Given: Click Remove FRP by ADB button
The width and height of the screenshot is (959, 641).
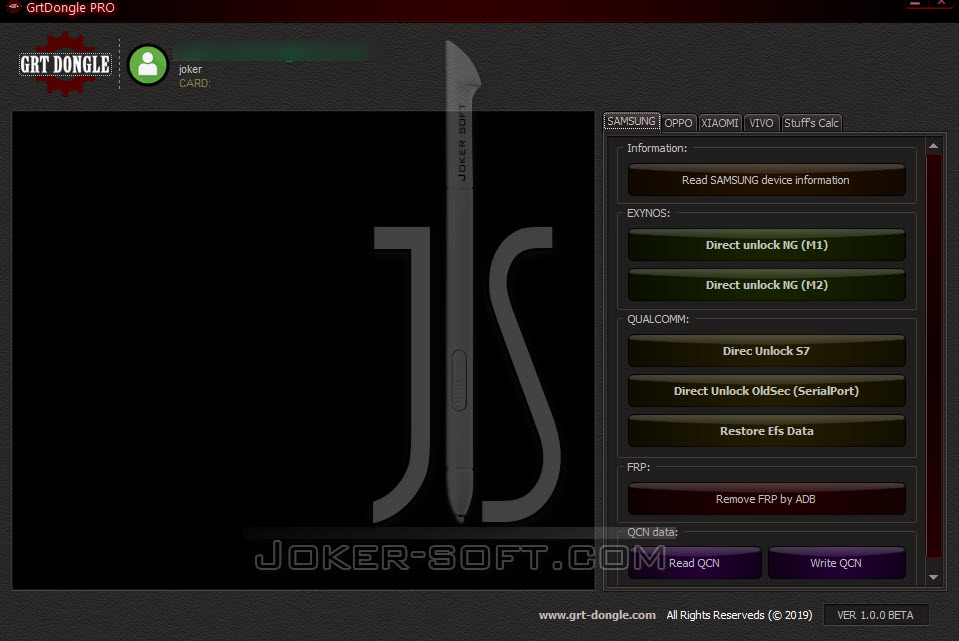Looking at the screenshot, I should (x=766, y=499).
